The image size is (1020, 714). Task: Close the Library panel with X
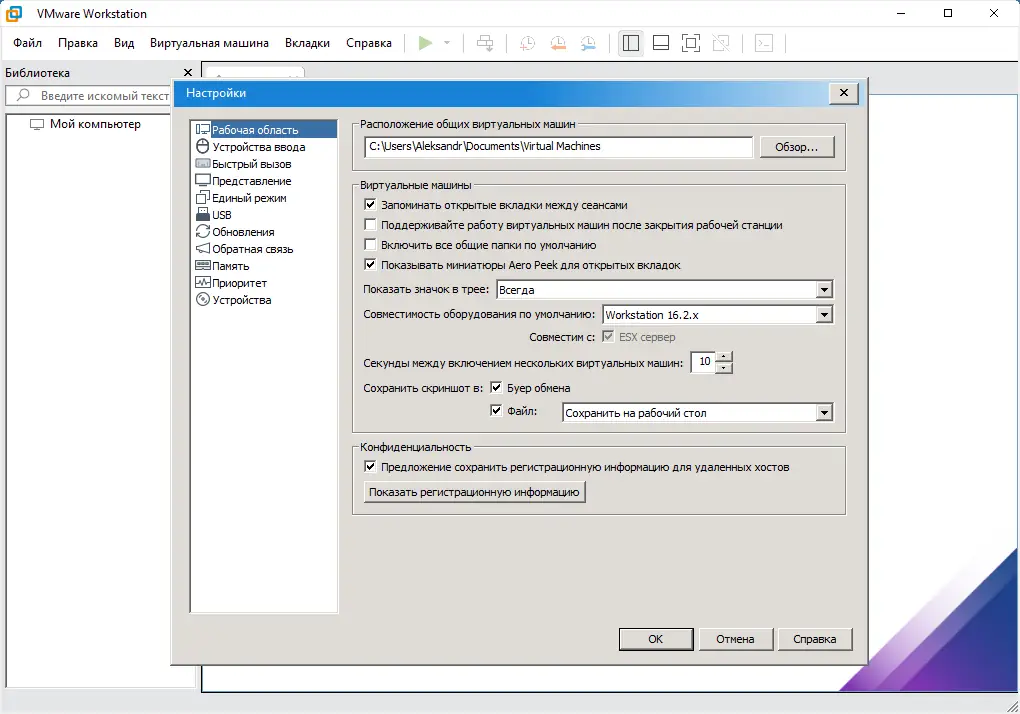(188, 73)
